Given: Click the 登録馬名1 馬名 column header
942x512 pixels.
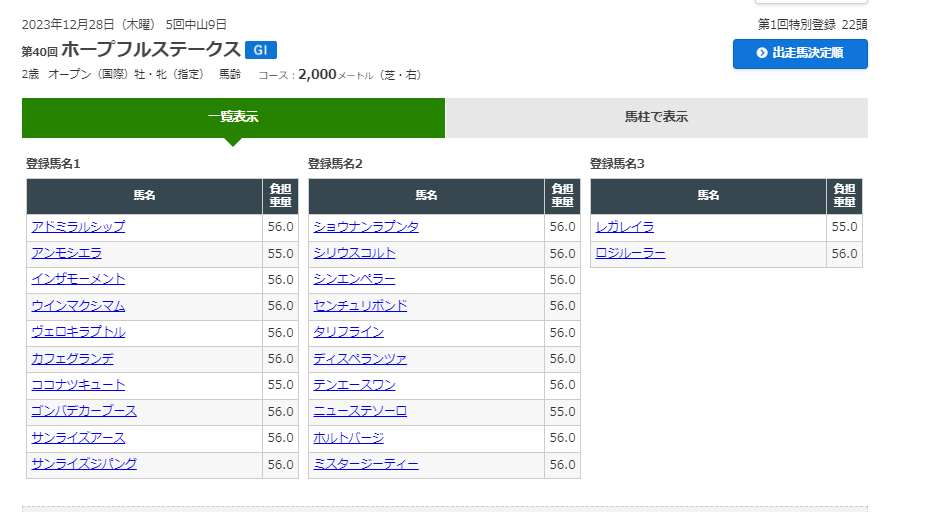Looking at the screenshot, I should 144,196.
